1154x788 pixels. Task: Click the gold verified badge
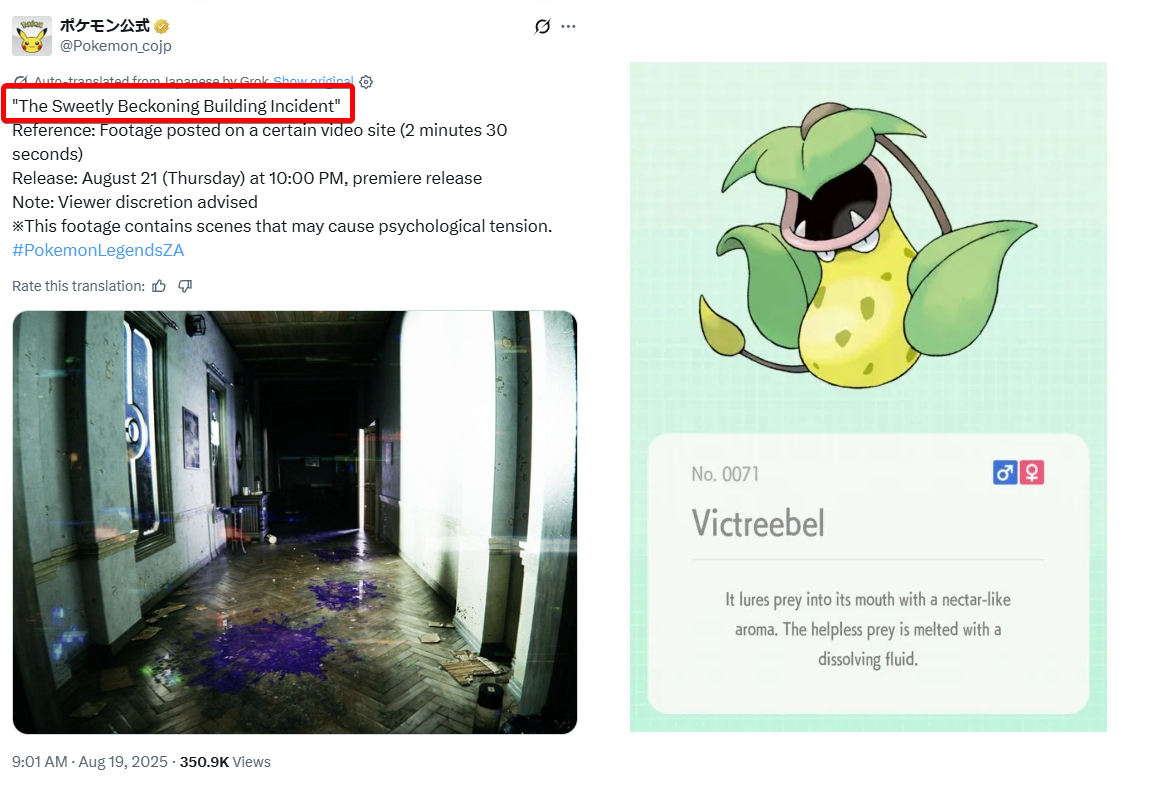[162, 26]
